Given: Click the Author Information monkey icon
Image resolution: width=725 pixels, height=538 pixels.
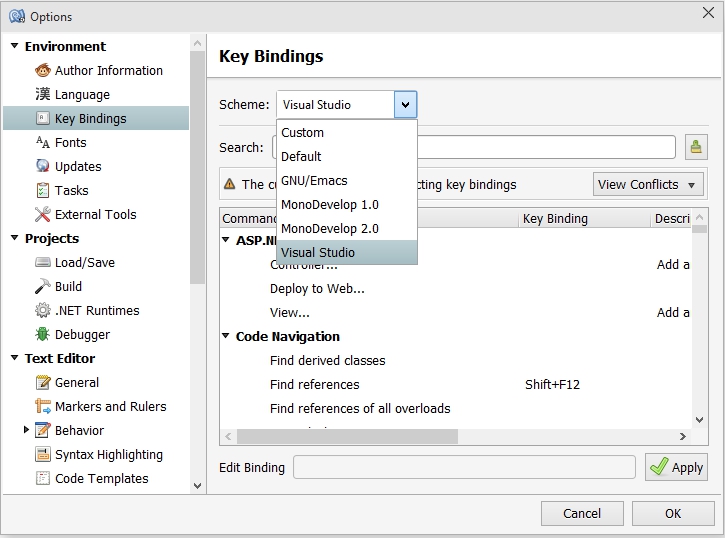Looking at the screenshot, I should point(43,70).
